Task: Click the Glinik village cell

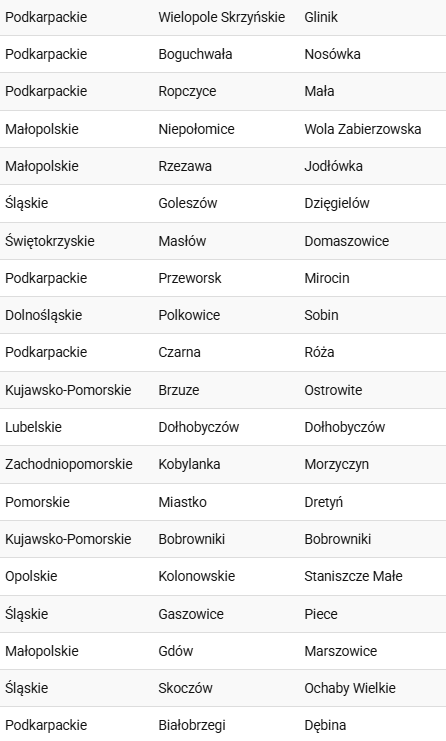Action: [321, 17]
